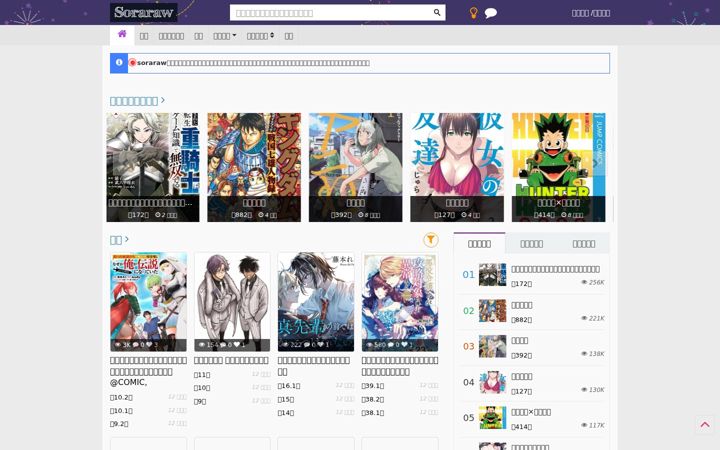The height and width of the screenshot is (450, 720).
Task: Open the login/register link in header
Action: (591, 13)
